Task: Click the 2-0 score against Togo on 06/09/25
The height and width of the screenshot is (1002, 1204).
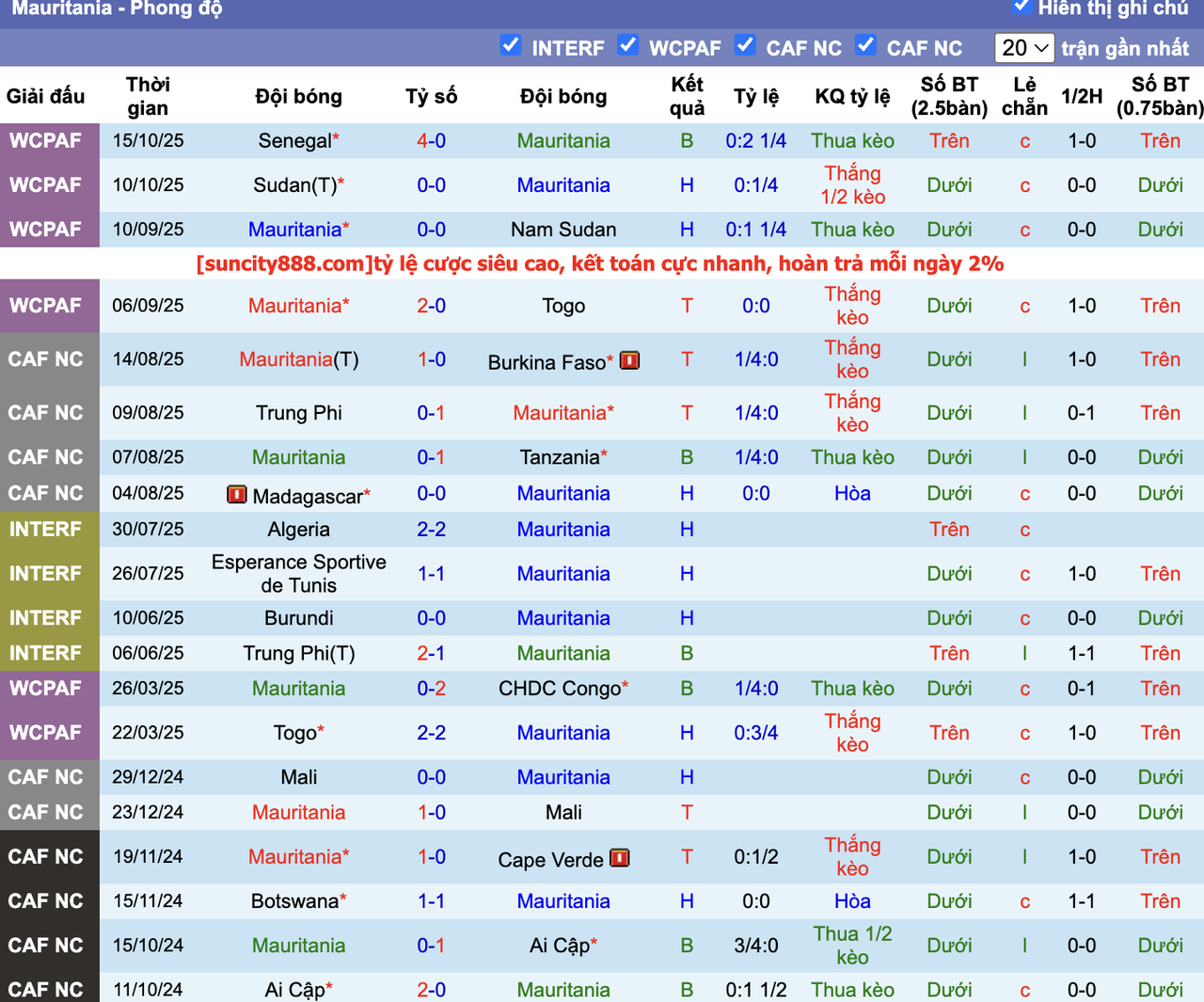Action: pos(431,306)
